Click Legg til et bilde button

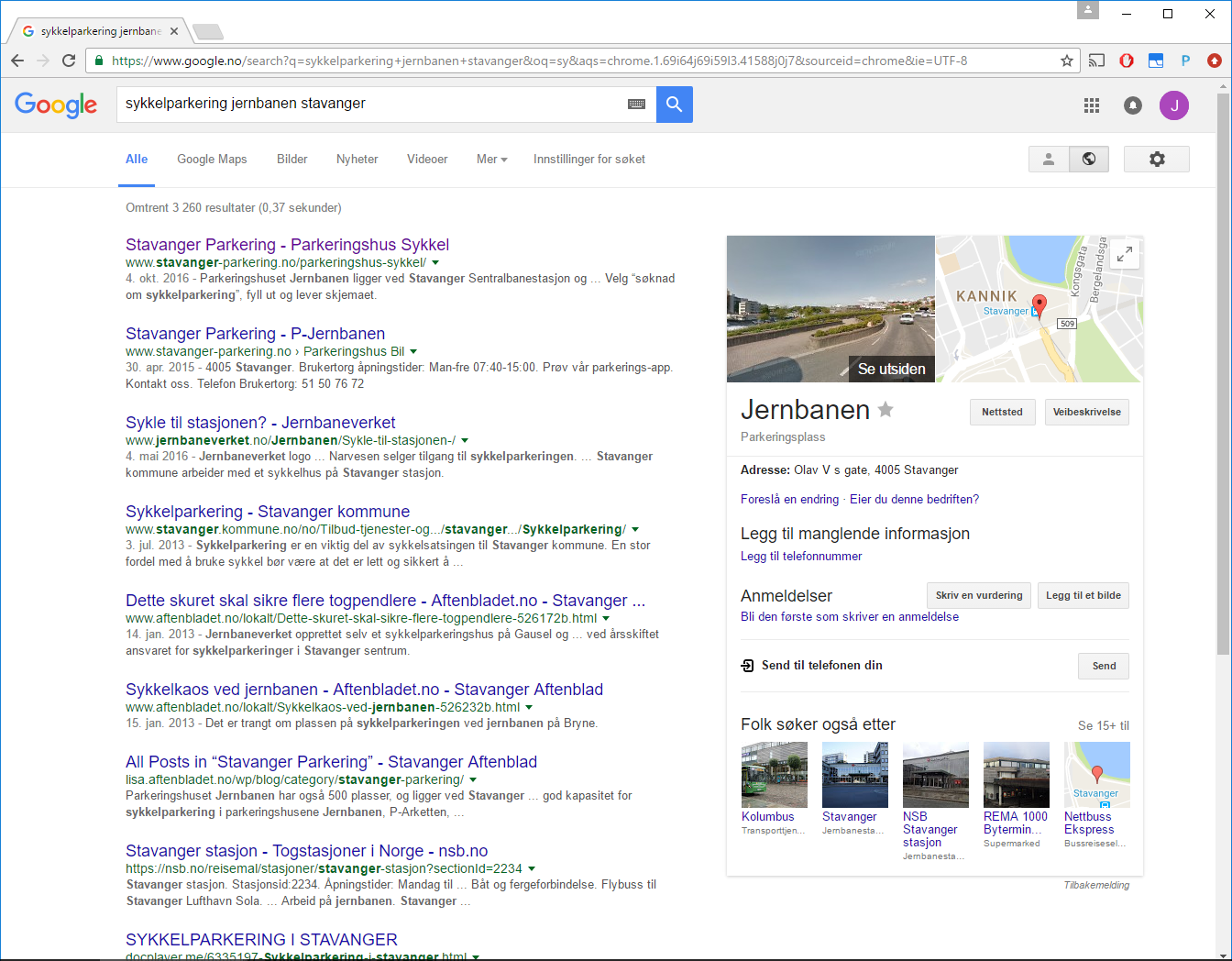[1083, 595]
